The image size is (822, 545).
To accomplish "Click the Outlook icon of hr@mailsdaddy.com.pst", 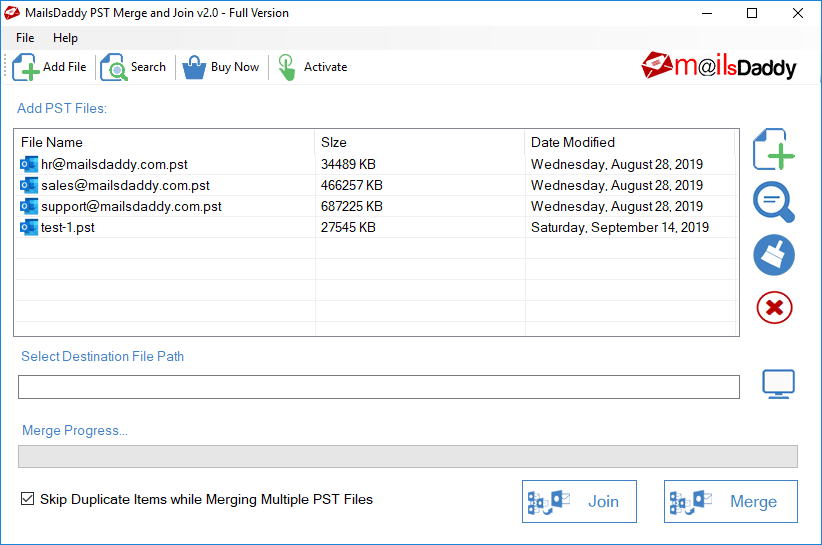I will click(x=29, y=165).
